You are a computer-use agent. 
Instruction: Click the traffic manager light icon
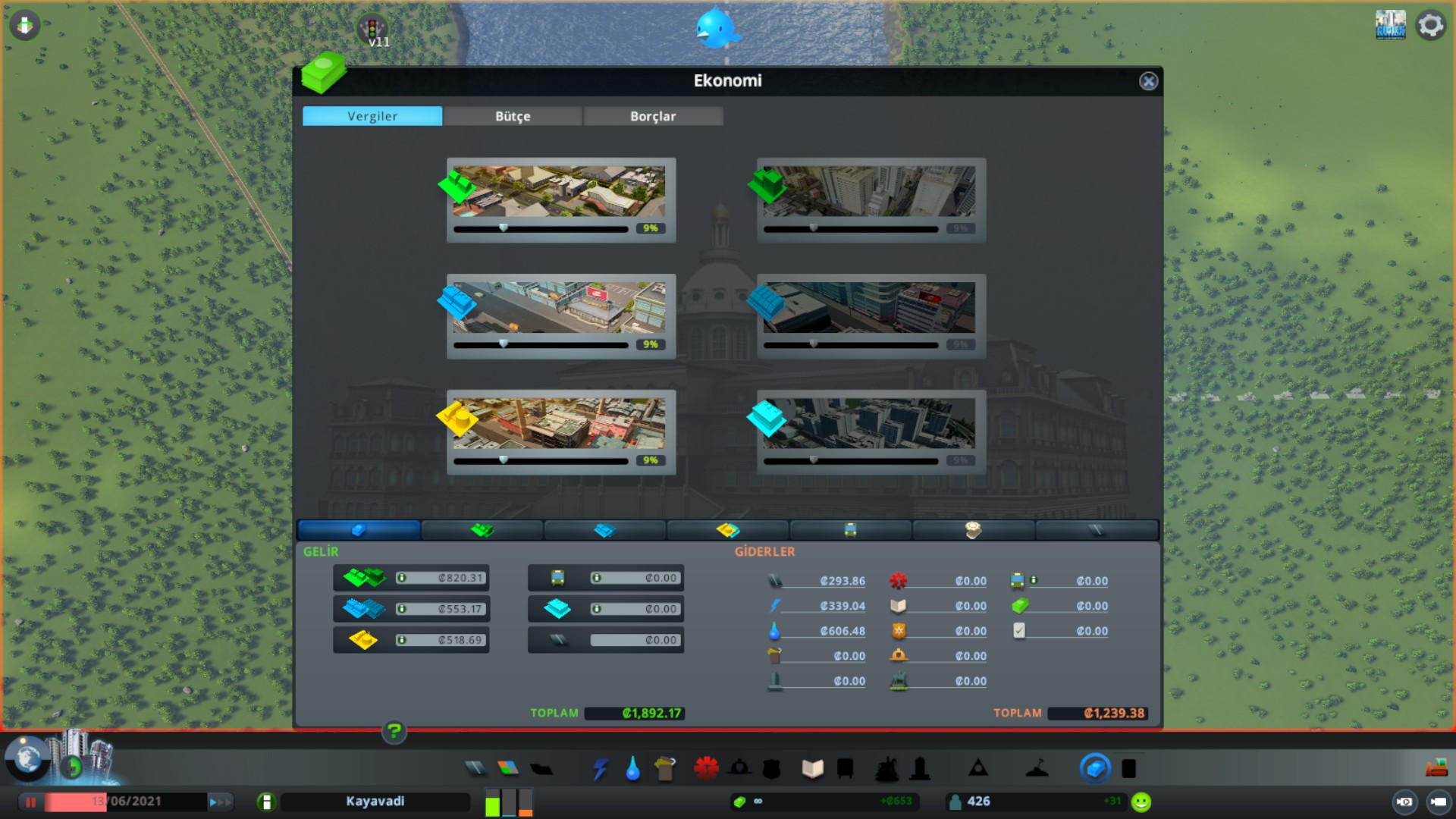click(x=372, y=29)
